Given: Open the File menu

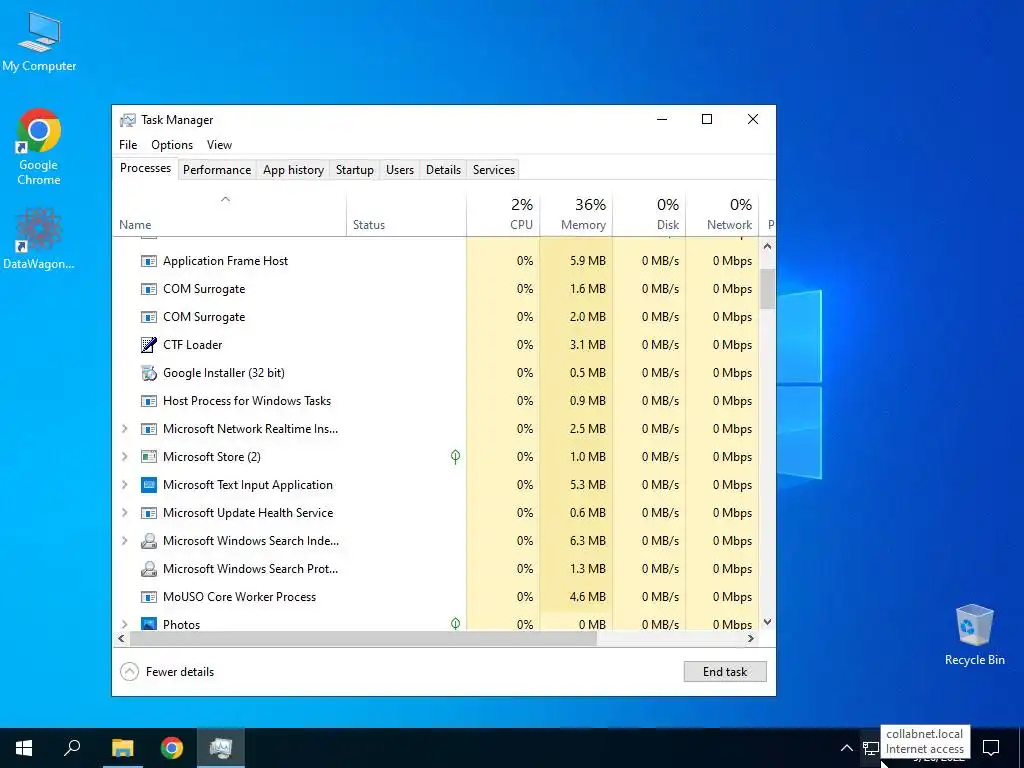Looking at the screenshot, I should coord(128,145).
